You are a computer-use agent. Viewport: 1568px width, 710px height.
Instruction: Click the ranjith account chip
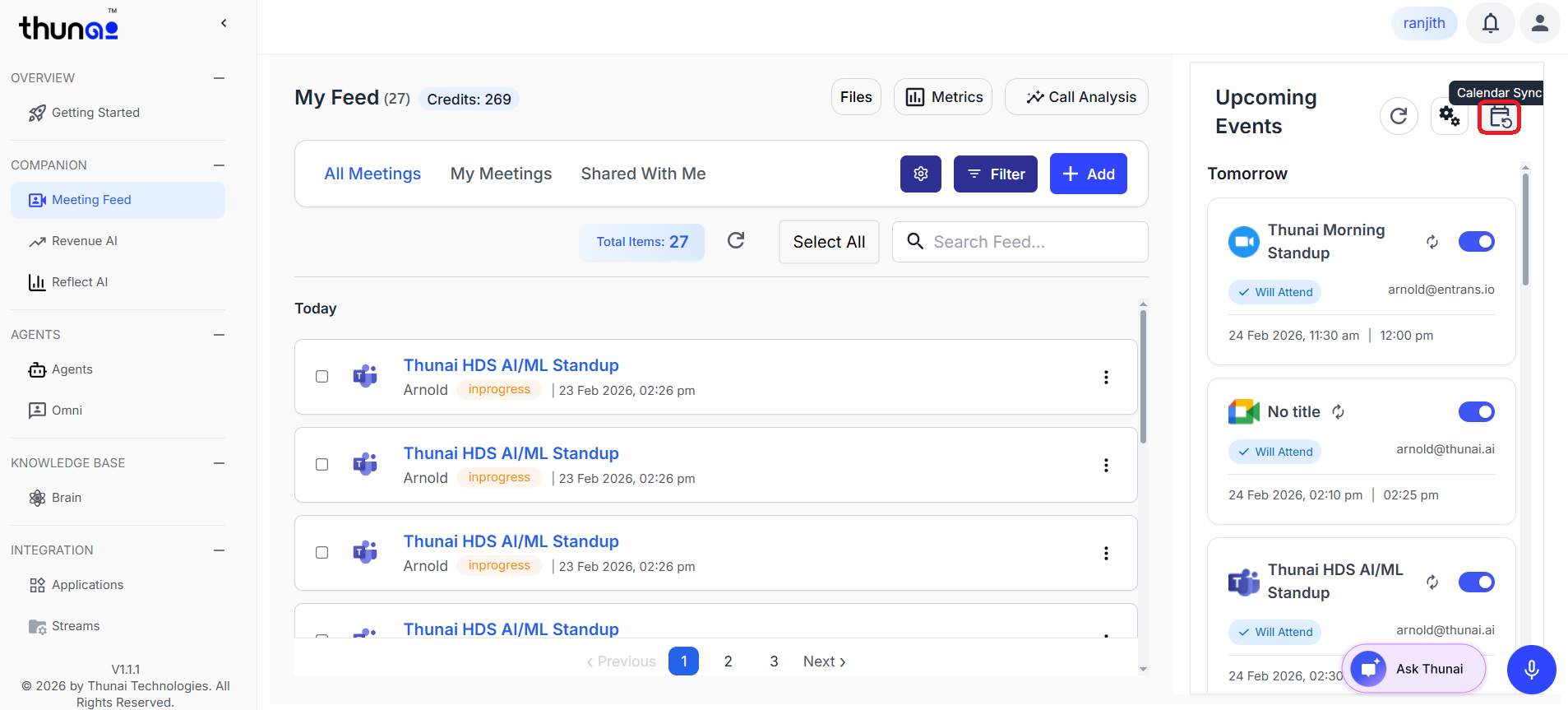(x=1424, y=23)
